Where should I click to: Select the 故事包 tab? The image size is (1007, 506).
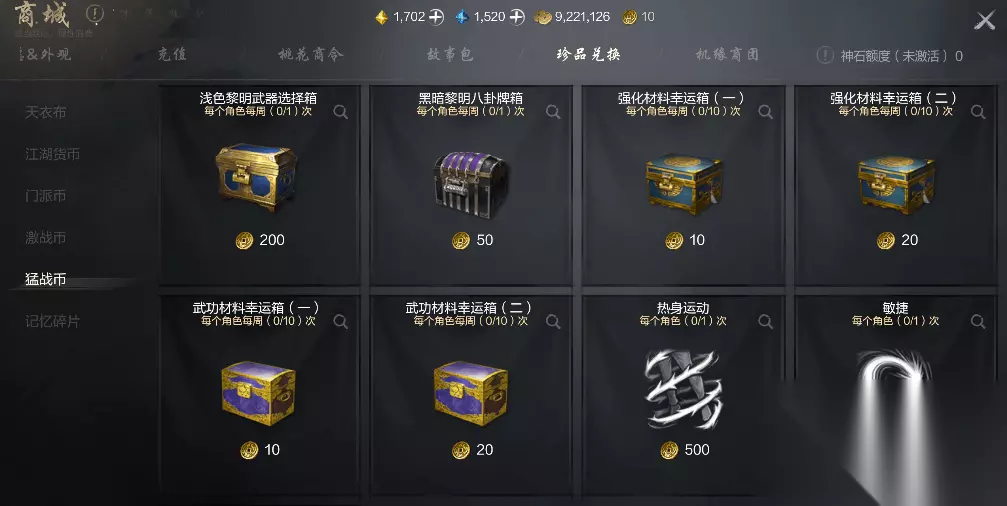click(450, 55)
